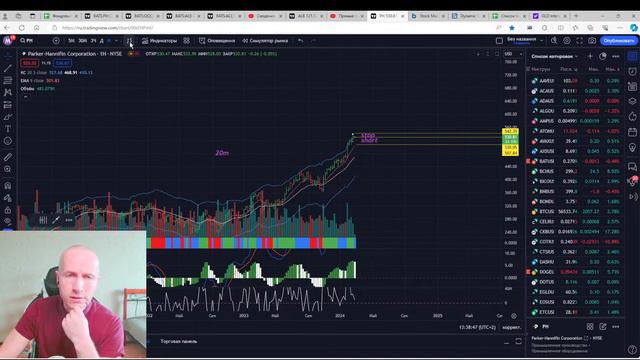The width and height of the screenshot is (640, 360).
Task: Open watchlist advanced view pie icon
Action: coord(603,56)
